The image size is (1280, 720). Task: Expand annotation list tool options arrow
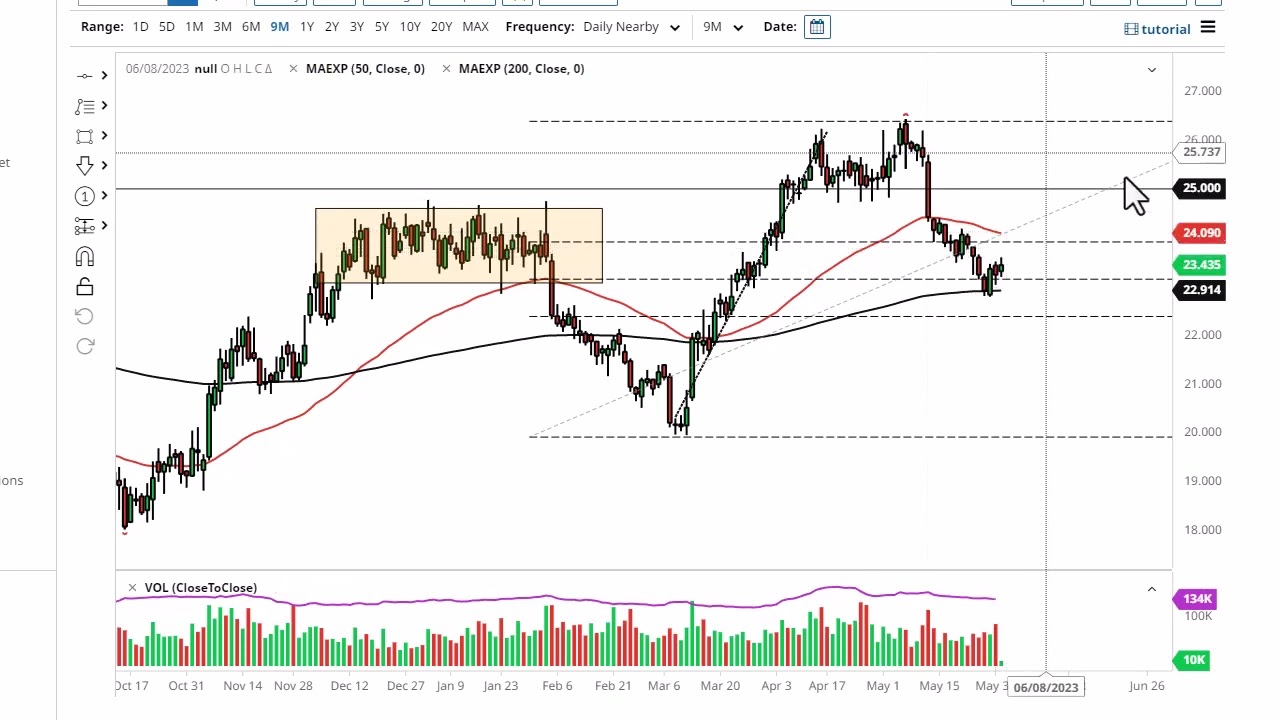[103, 106]
